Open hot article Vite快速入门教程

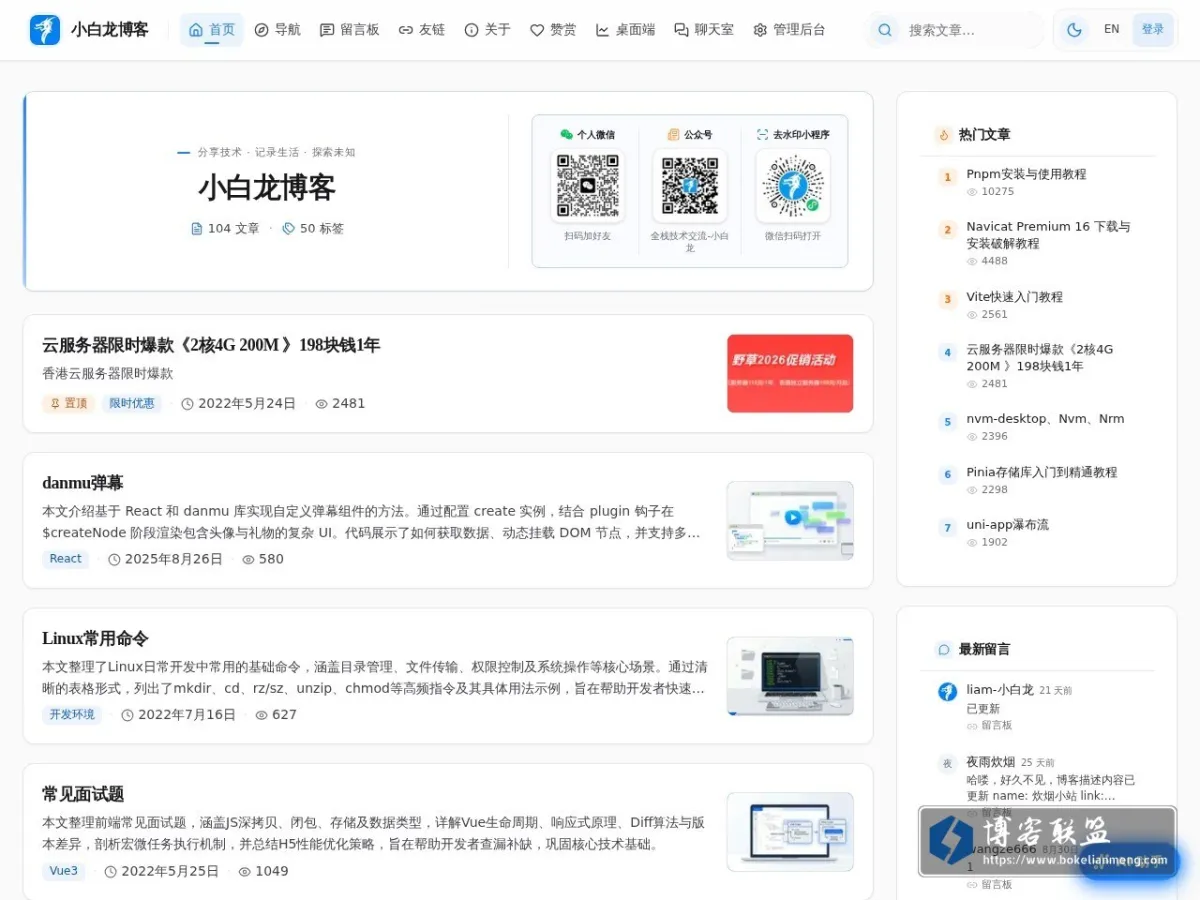[1014, 297]
